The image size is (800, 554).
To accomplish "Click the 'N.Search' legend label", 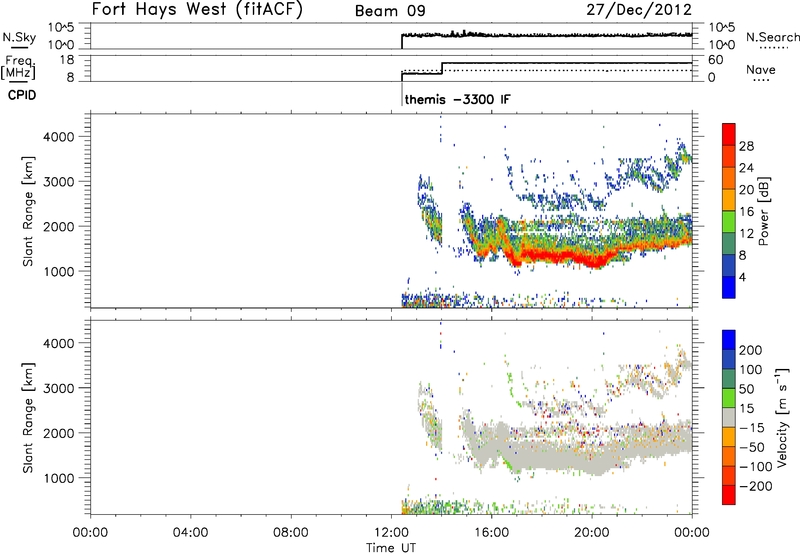I will (772, 37).
